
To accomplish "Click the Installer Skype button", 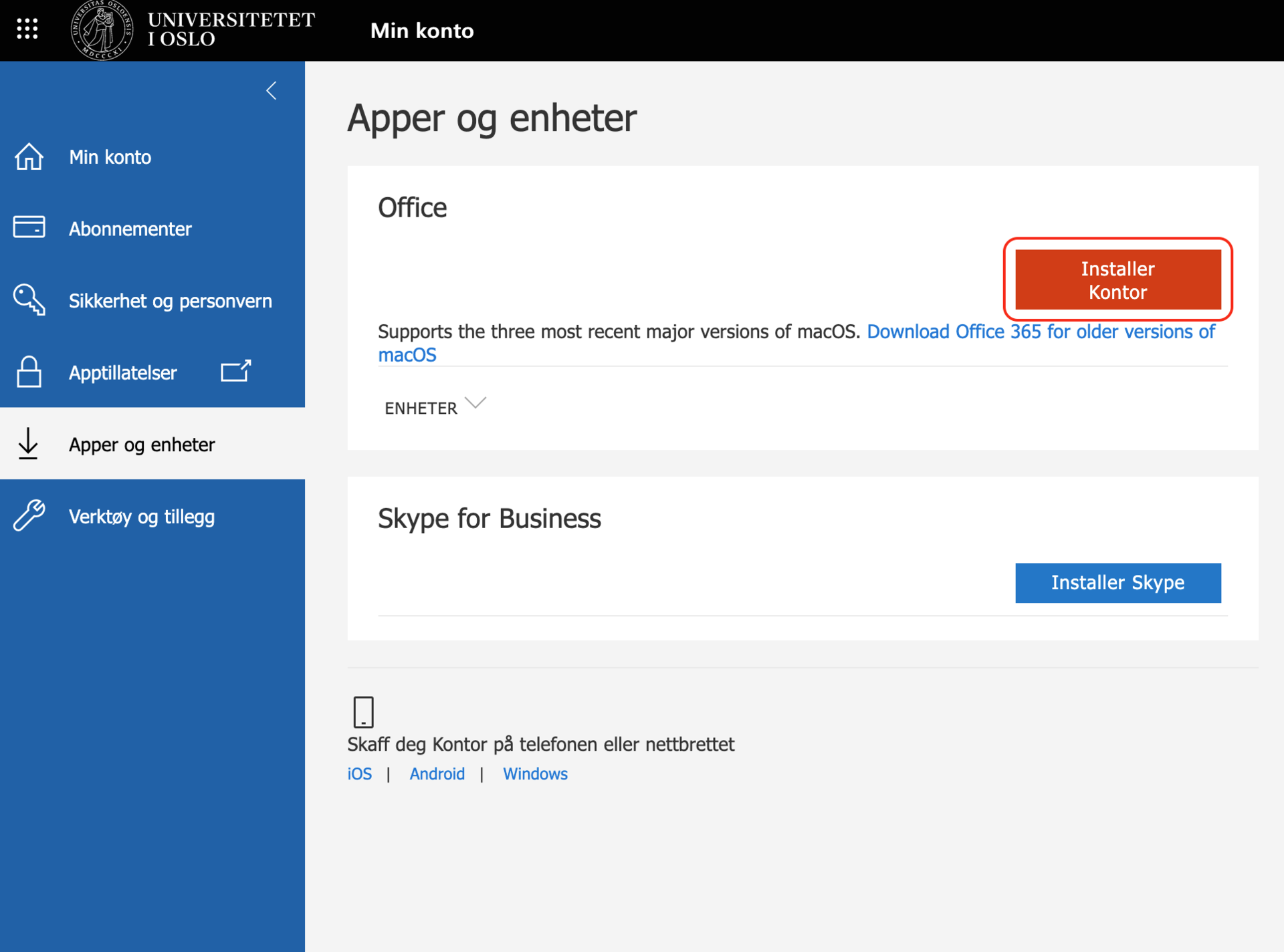I will pyautogui.click(x=1117, y=582).
